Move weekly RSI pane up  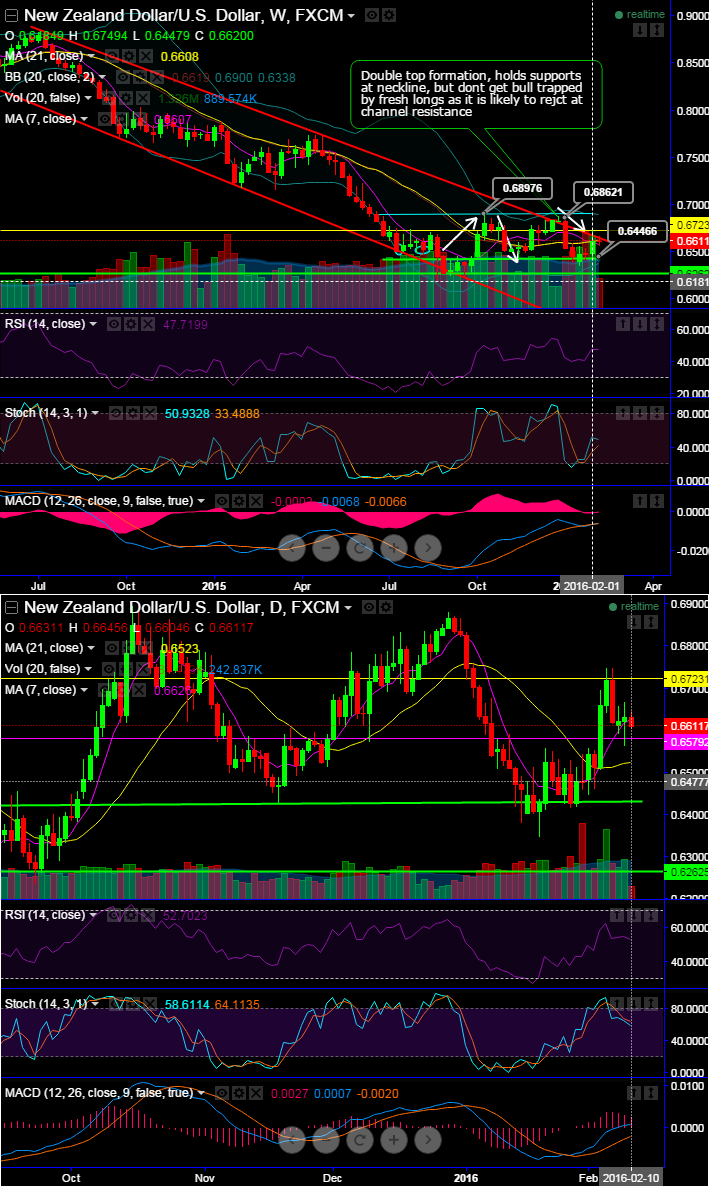[x=622, y=324]
